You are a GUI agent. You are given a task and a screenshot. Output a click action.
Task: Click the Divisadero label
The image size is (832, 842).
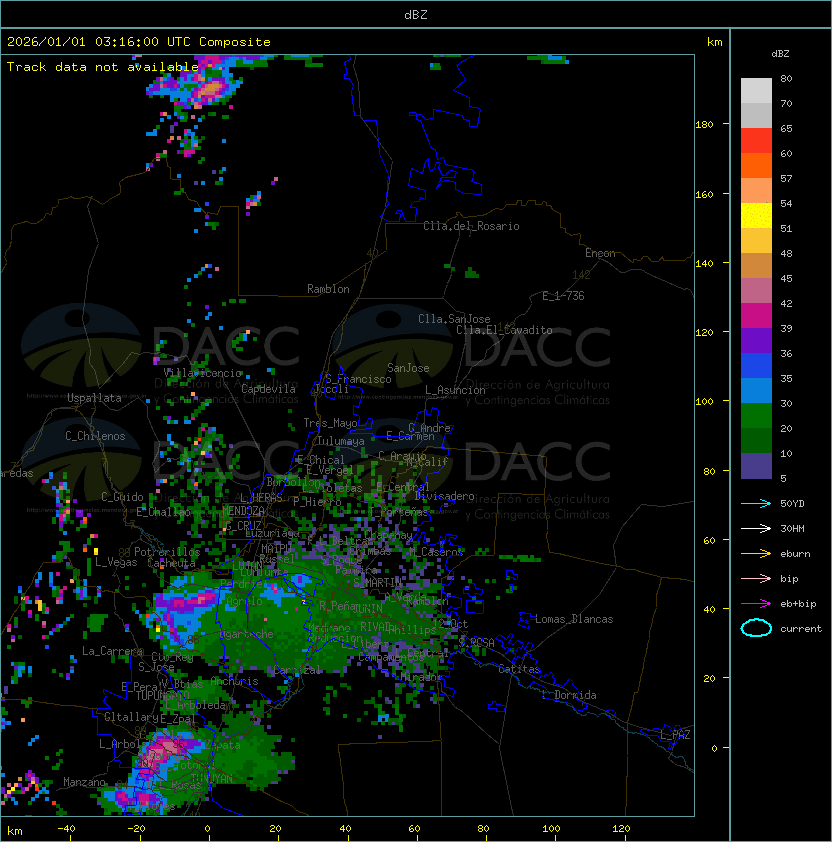pyautogui.click(x=445, y=496)
